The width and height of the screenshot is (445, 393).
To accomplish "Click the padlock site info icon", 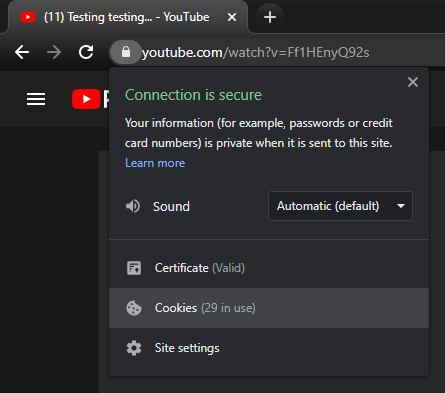I will point(126,52).
